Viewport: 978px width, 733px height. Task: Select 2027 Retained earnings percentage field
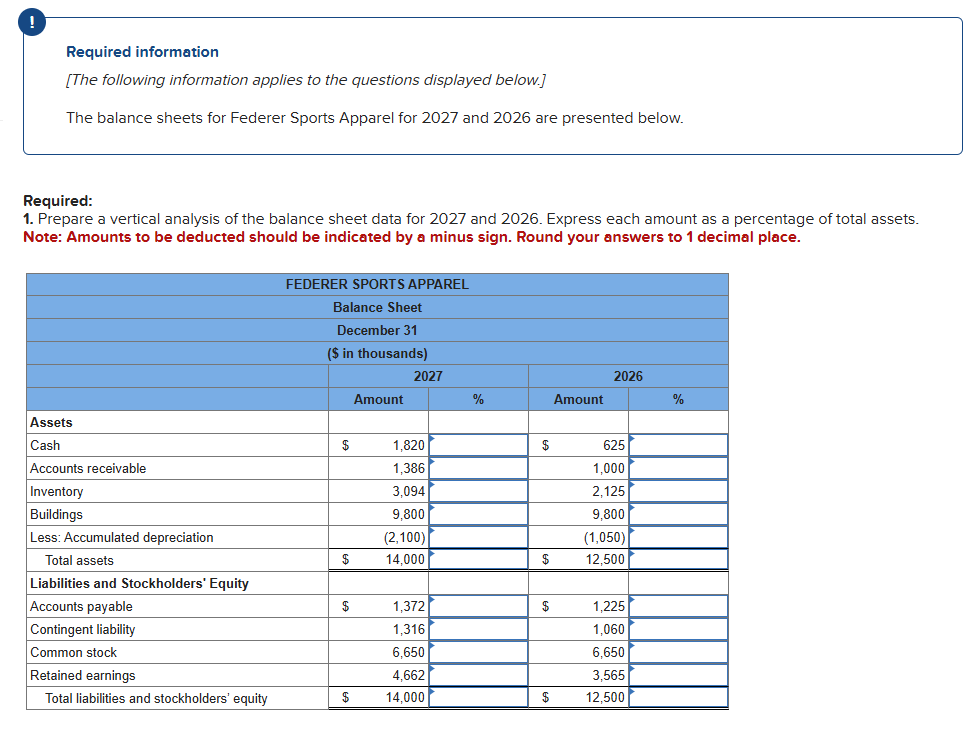(478, 676)
